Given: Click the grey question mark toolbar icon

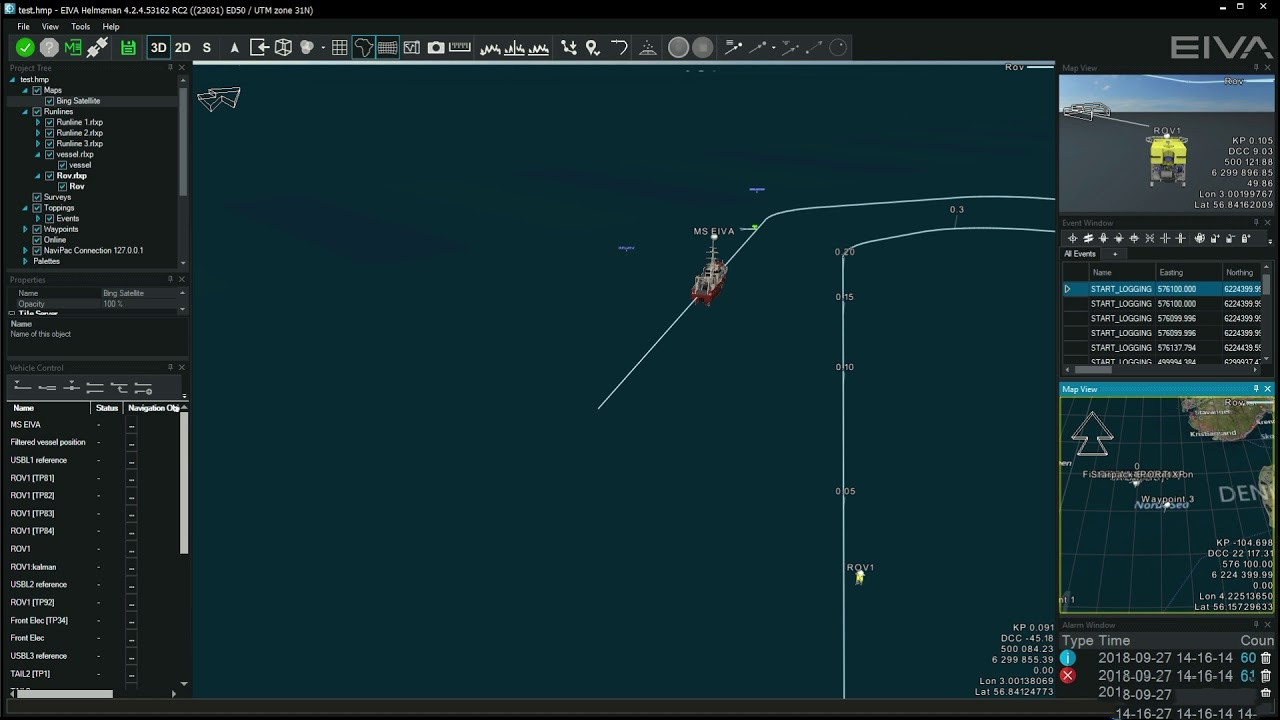Looking at the screenshot, I should click(49, 47).
